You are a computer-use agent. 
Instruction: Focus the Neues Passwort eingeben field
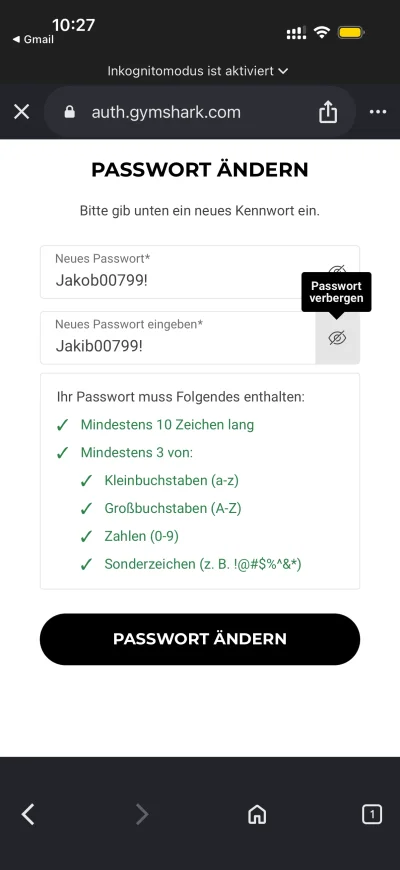(178, 338)
